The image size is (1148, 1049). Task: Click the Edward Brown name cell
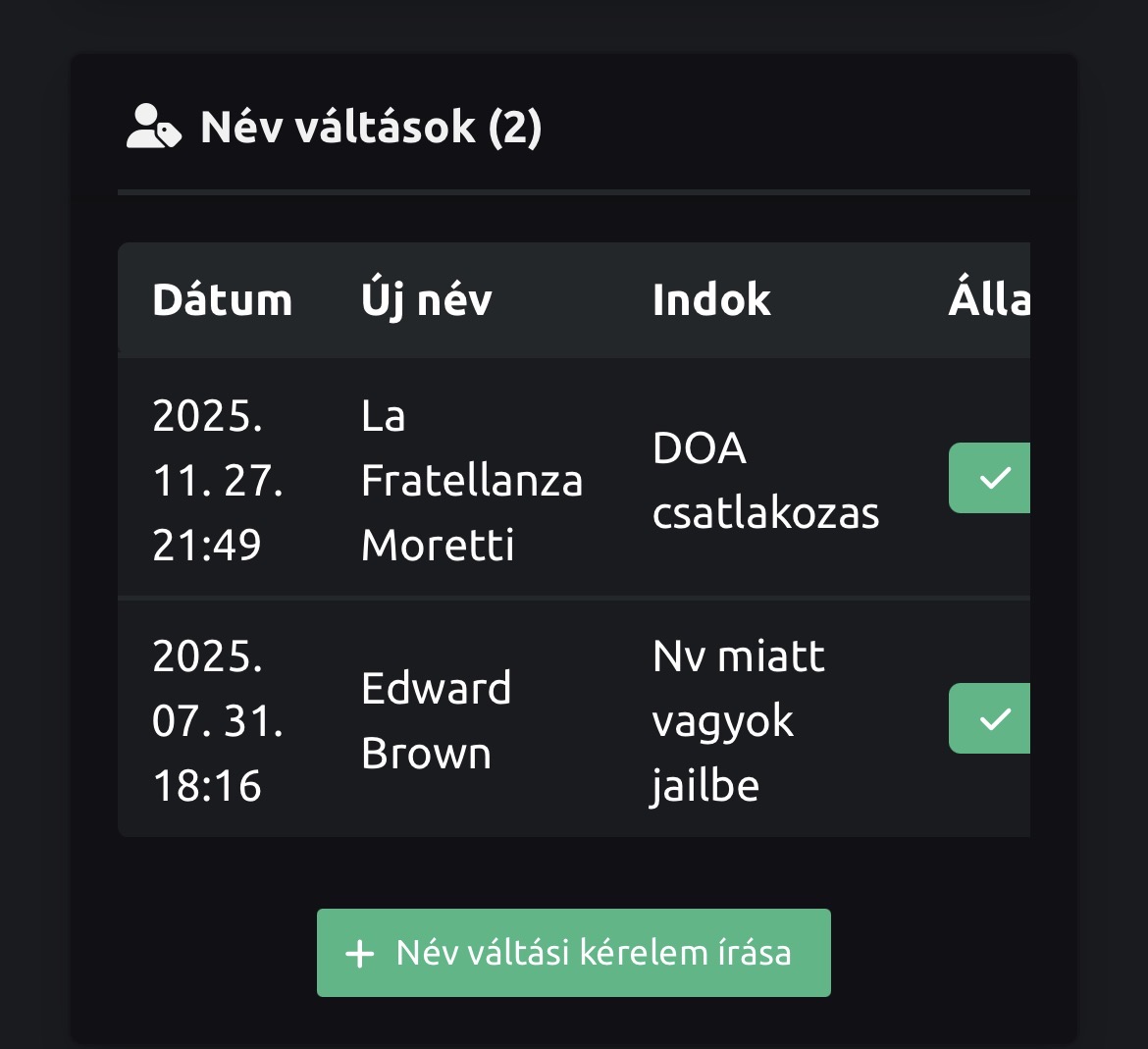[436, 720]
